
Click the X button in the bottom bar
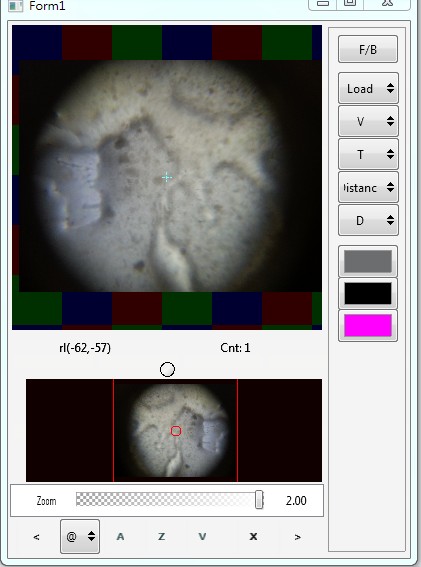tap(253, 537)
